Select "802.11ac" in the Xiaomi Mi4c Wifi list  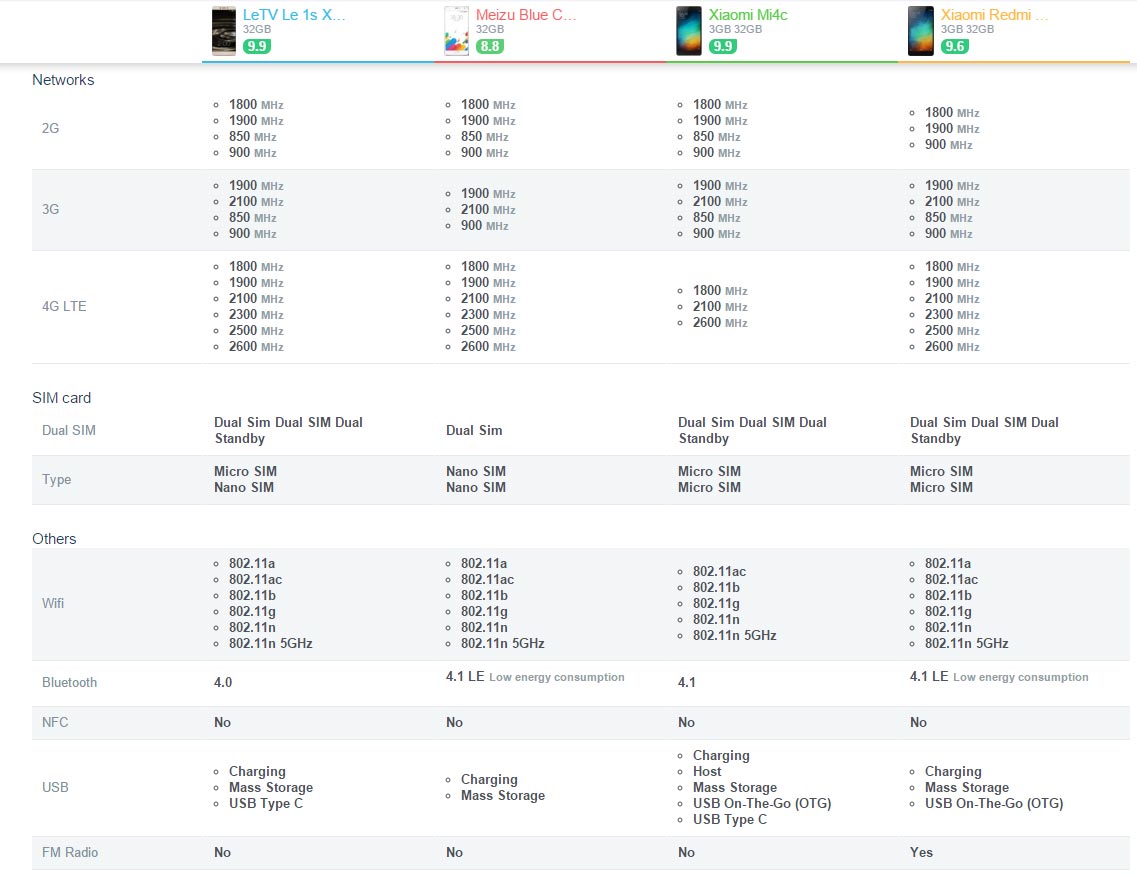pos(719,571)
